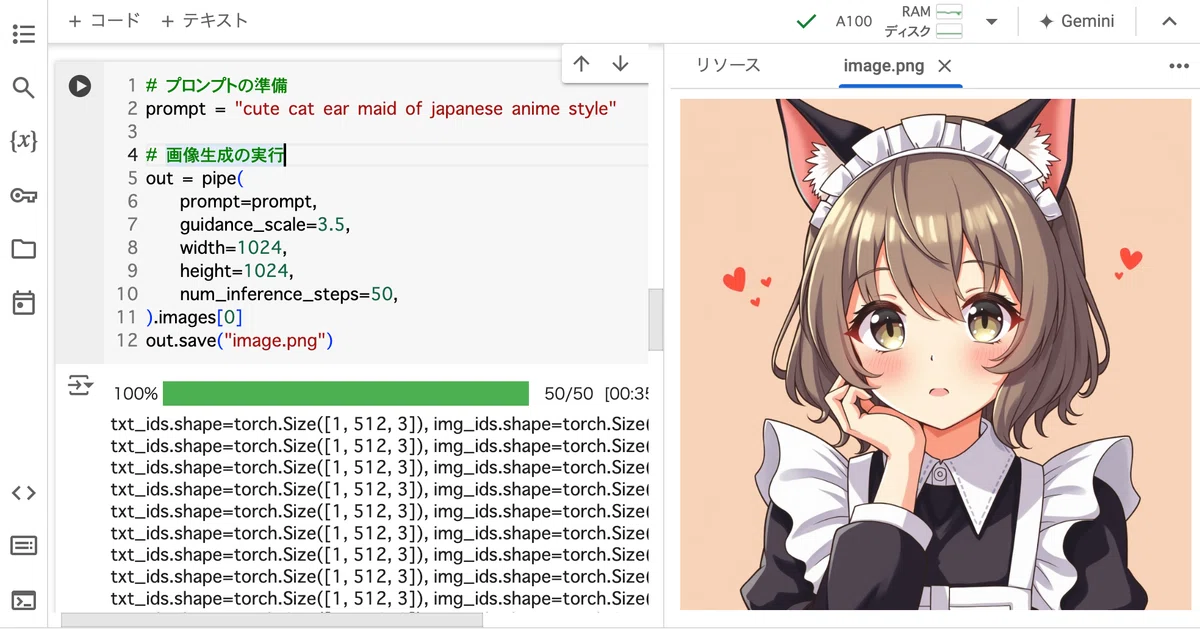
Task: Move cell down with the down arrow
Action: (x=620, y=64)
